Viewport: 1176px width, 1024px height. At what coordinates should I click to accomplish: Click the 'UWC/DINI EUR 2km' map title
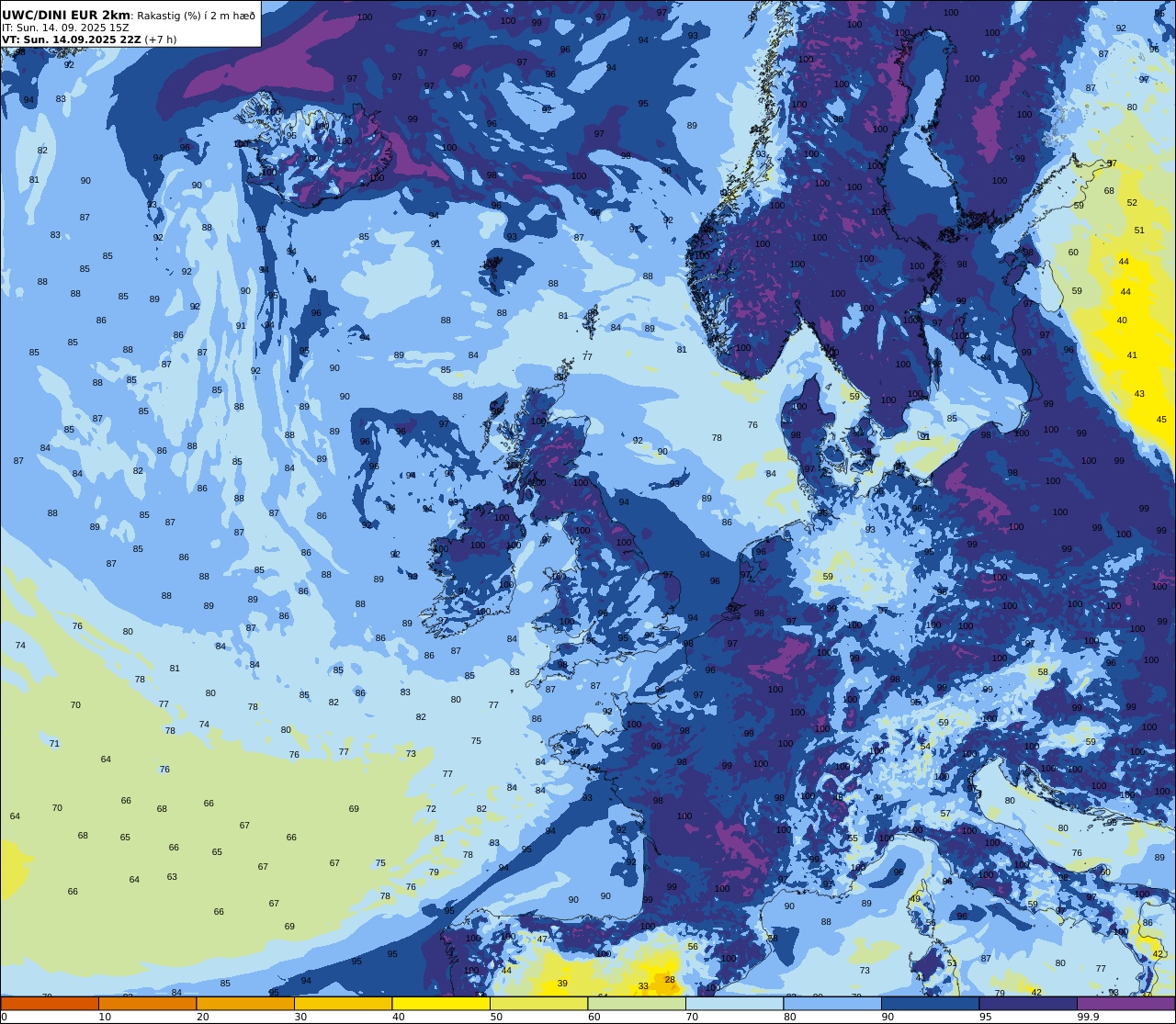click(x=66, y=15)
